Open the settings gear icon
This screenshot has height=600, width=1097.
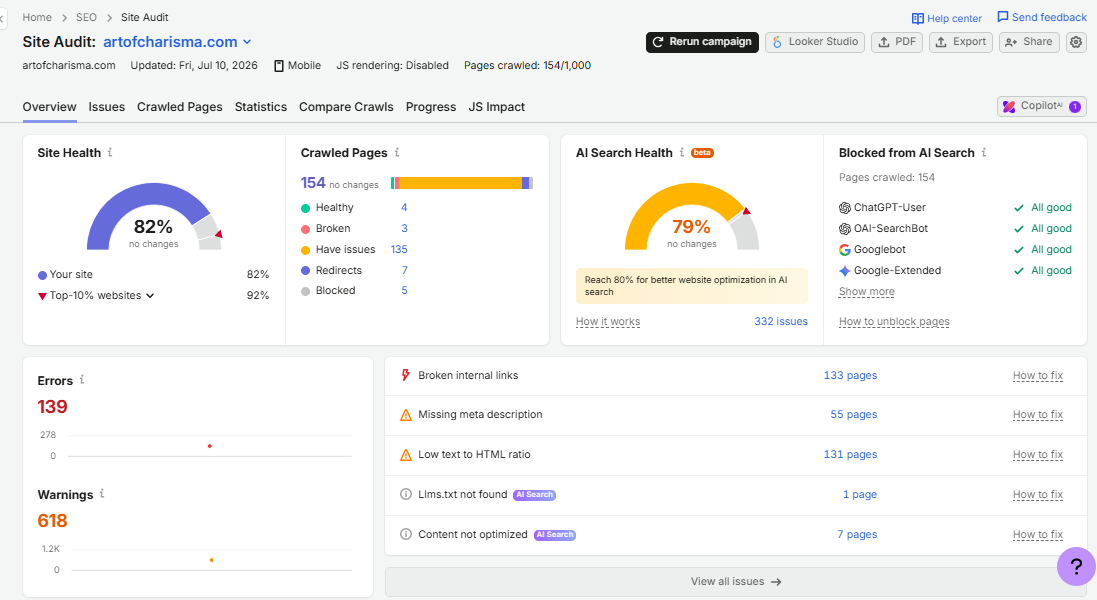(1076, 42)
